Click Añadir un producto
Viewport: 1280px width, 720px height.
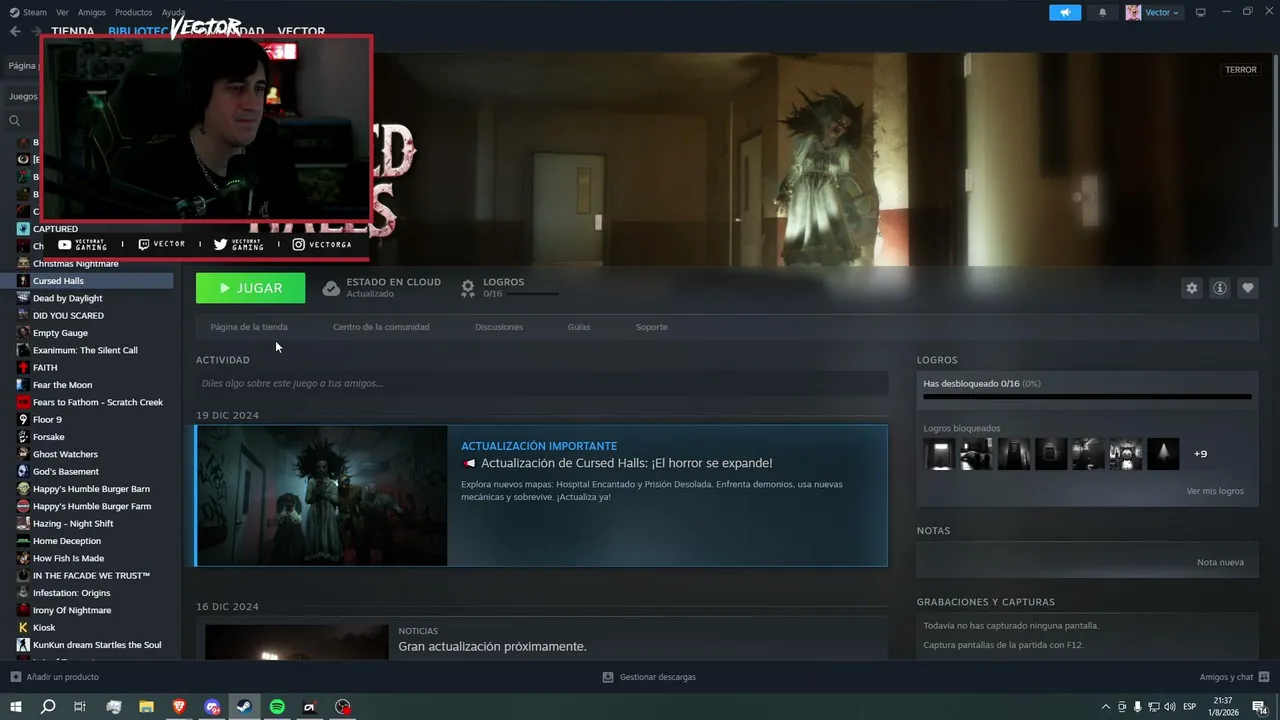[x=54, y=677]
